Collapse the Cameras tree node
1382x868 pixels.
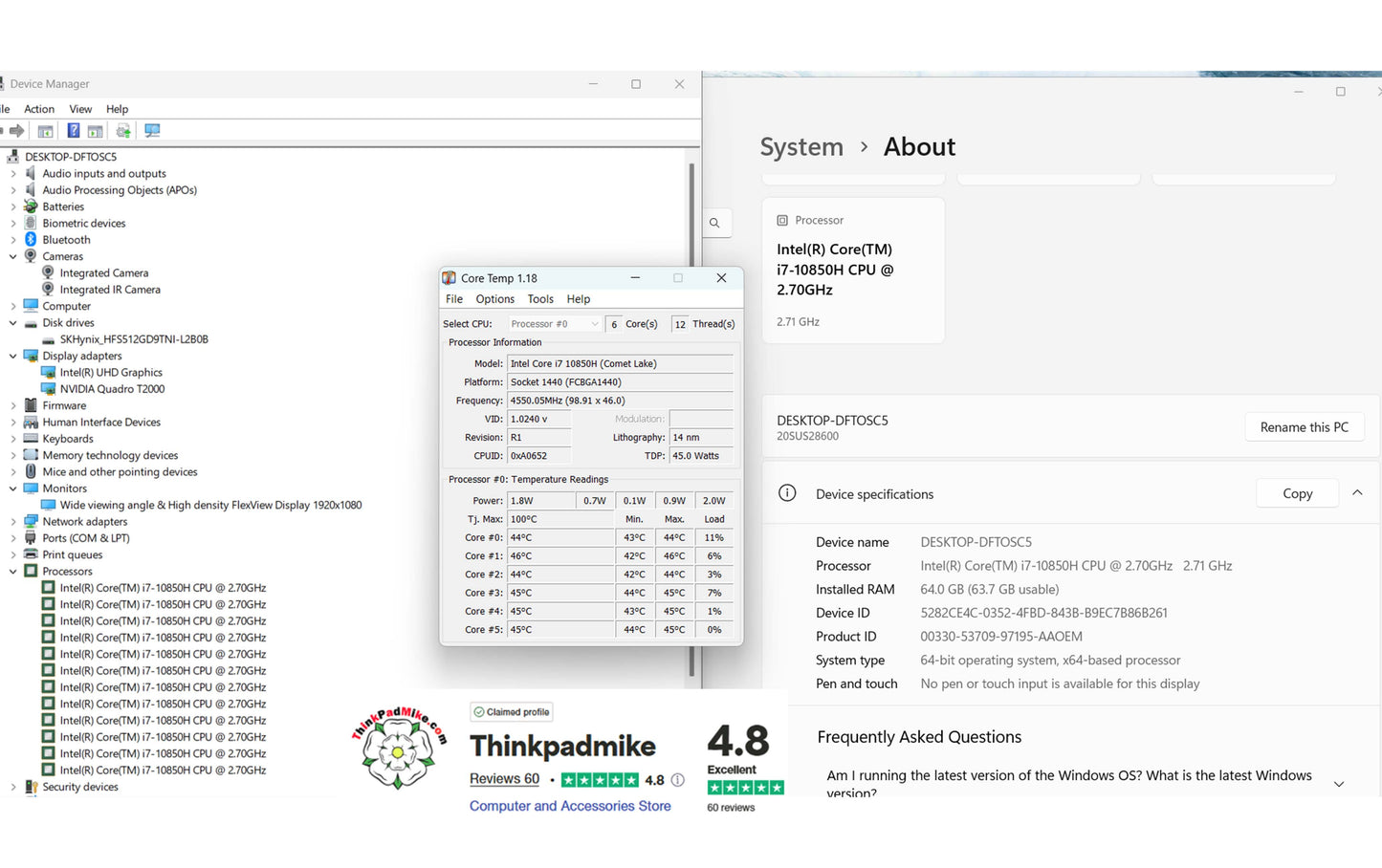pos(13,256)
